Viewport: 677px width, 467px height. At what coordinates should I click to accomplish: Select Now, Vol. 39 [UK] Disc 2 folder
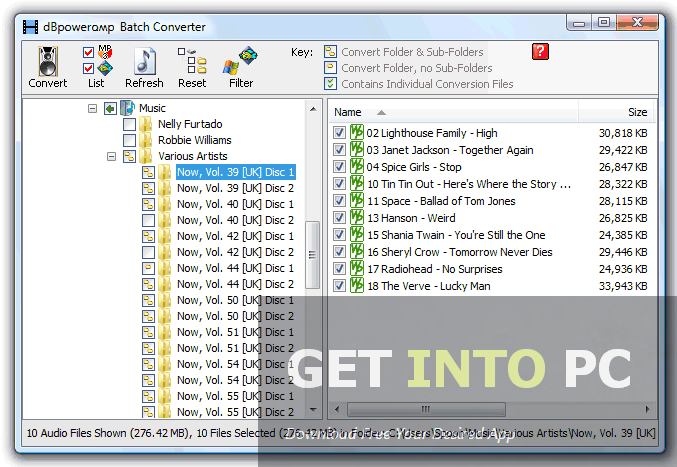[x=235, y=188]
